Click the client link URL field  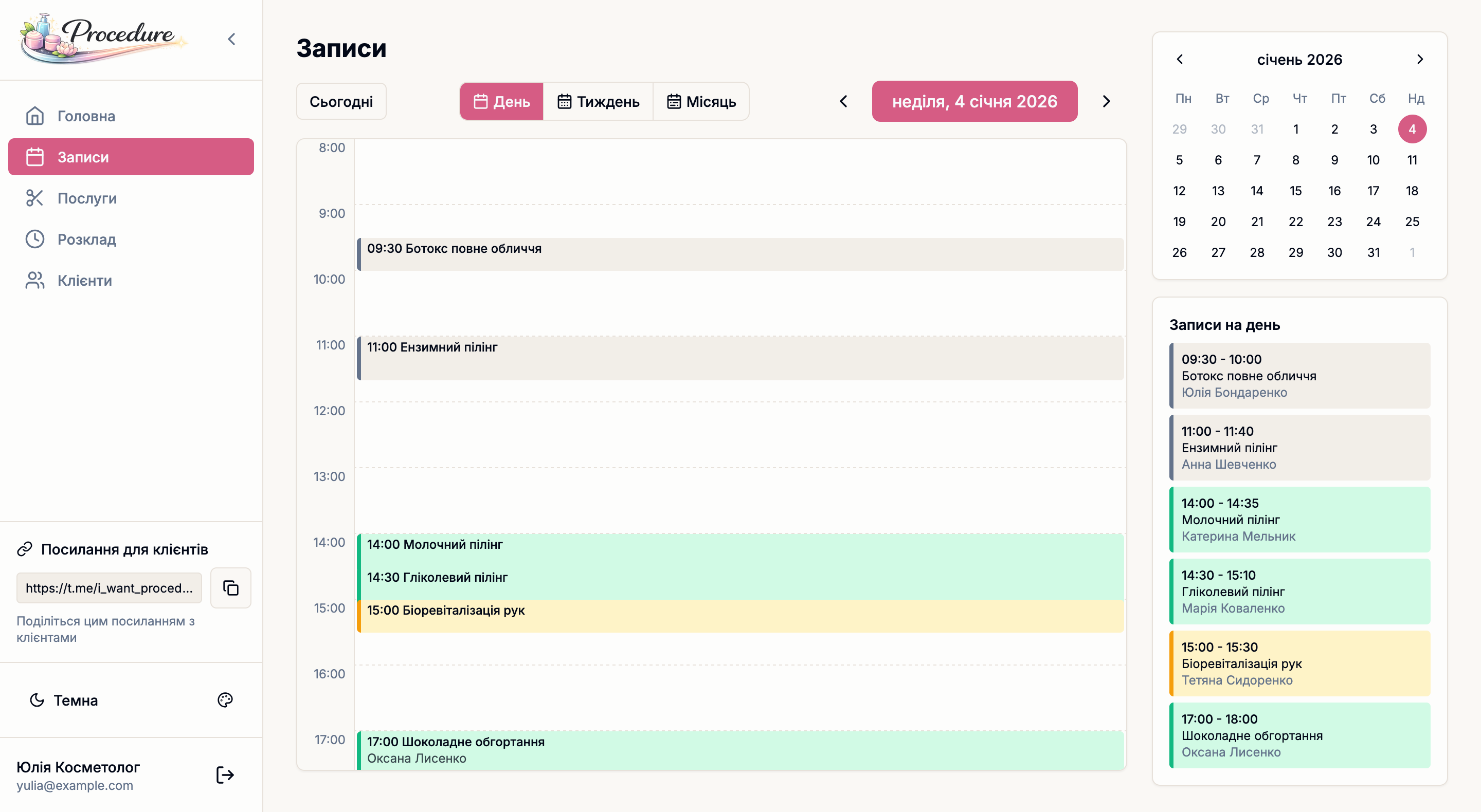tap(109, 588)
